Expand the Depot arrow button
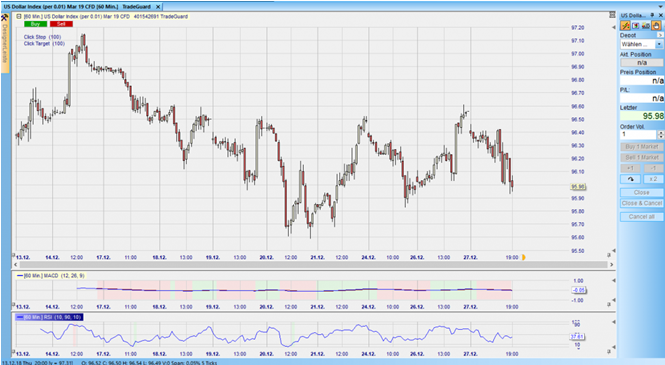 (660, 35)
